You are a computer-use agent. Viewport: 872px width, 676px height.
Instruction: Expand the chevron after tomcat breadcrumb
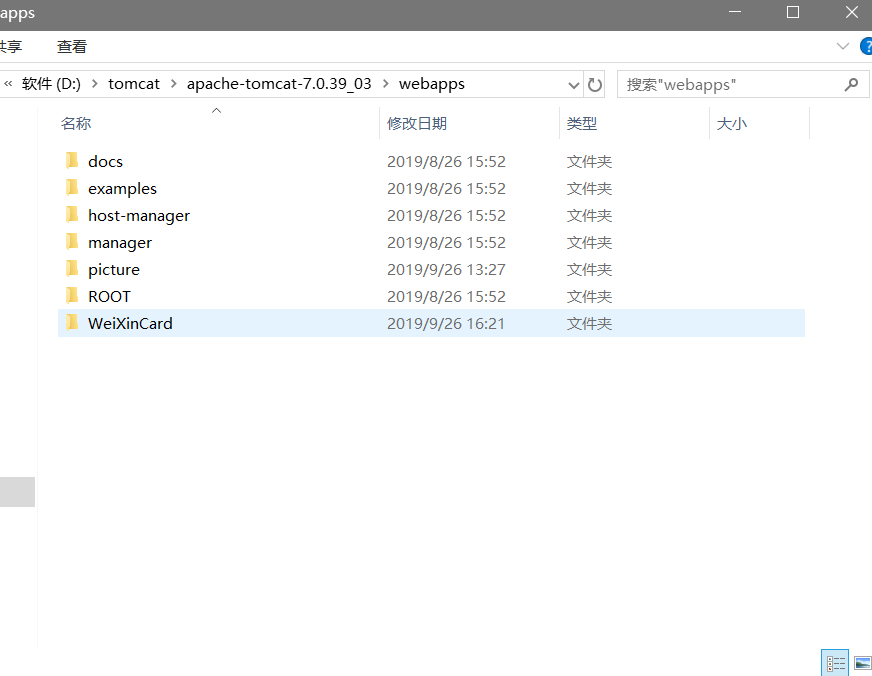pyautogui.click(x=174, y=84)
